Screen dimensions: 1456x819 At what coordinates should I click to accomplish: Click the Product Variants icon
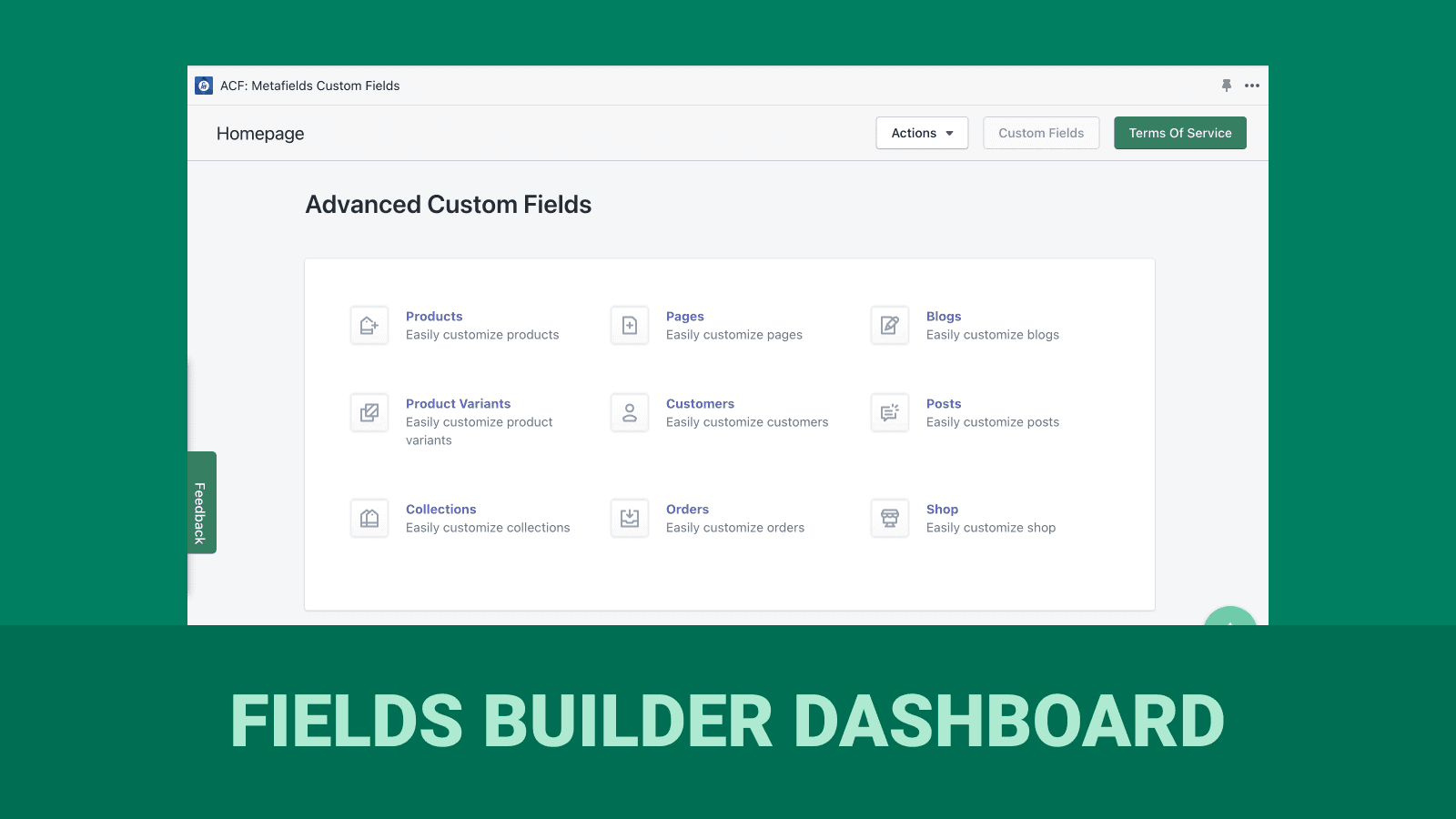point(369,412)
